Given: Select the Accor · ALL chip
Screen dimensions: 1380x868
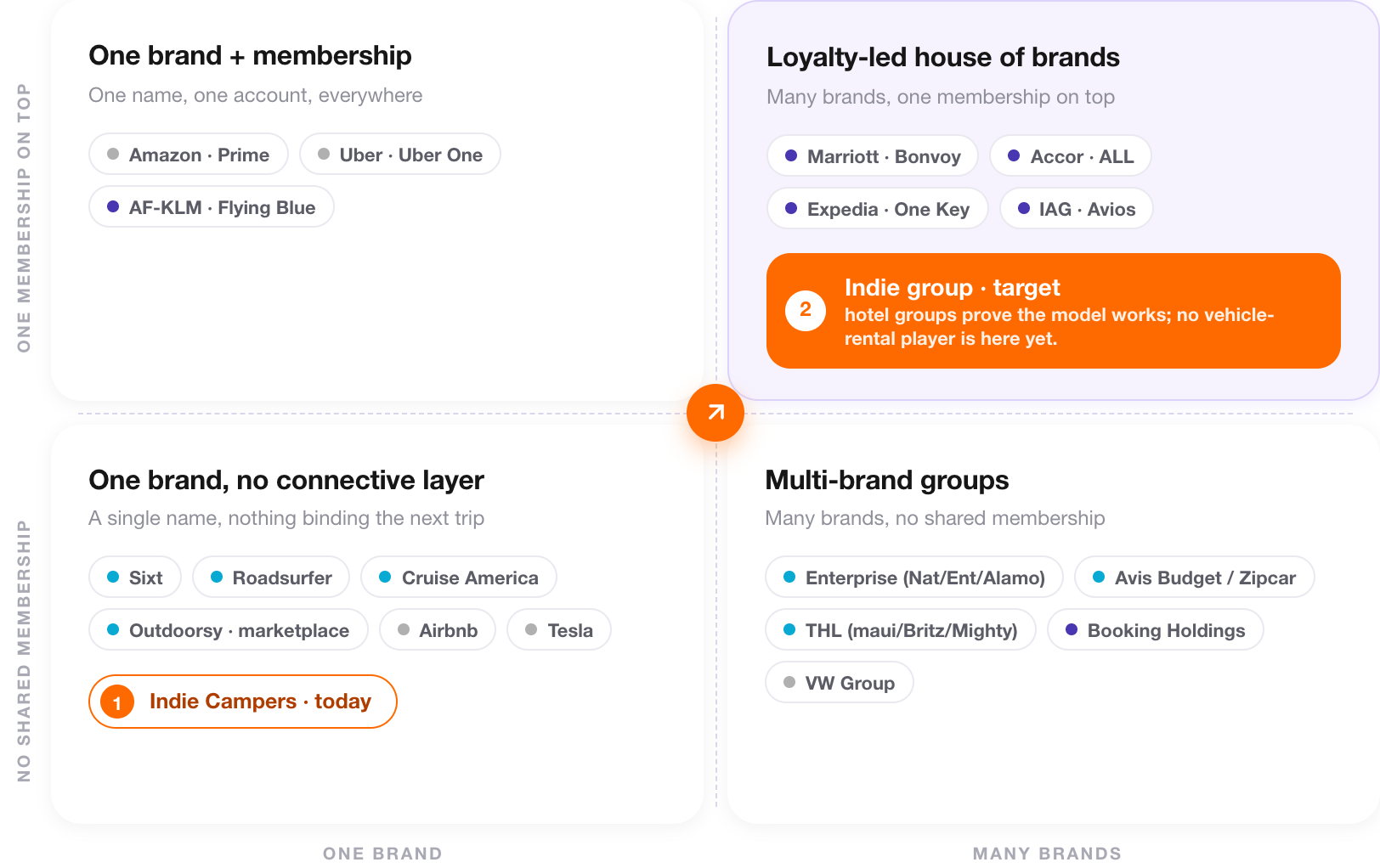Looking at the screenshot, I should pyautogui.click(x=1071, y=156).
